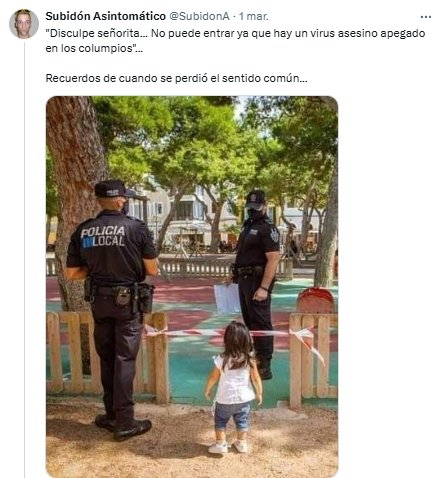
Task: Click the white paper held by officer
Action: click(227, 299)
